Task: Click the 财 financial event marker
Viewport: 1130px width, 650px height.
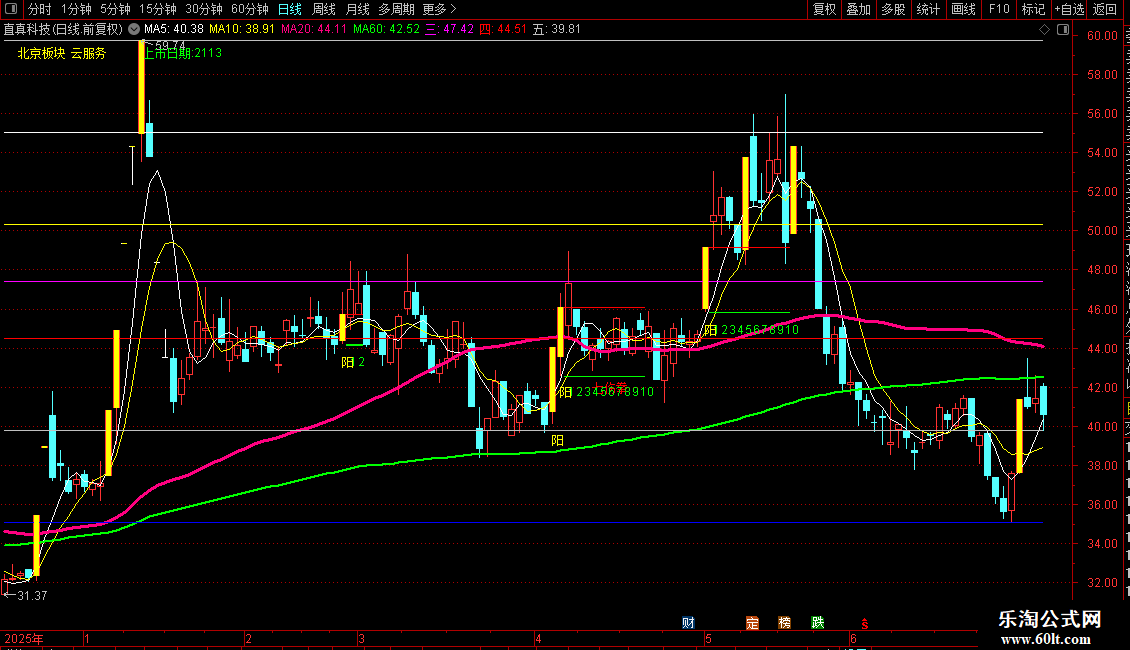Action: 688,623
